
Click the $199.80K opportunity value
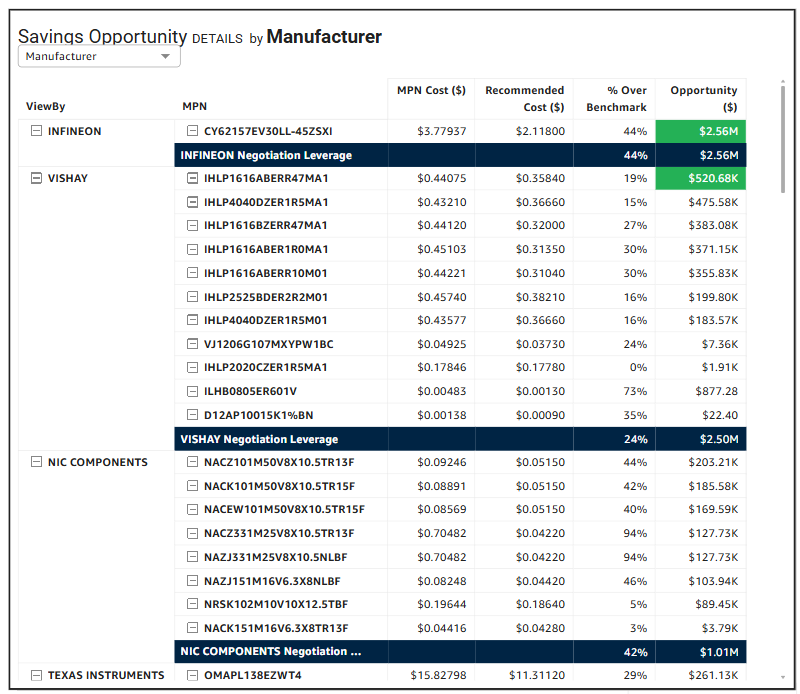point(713,296)
